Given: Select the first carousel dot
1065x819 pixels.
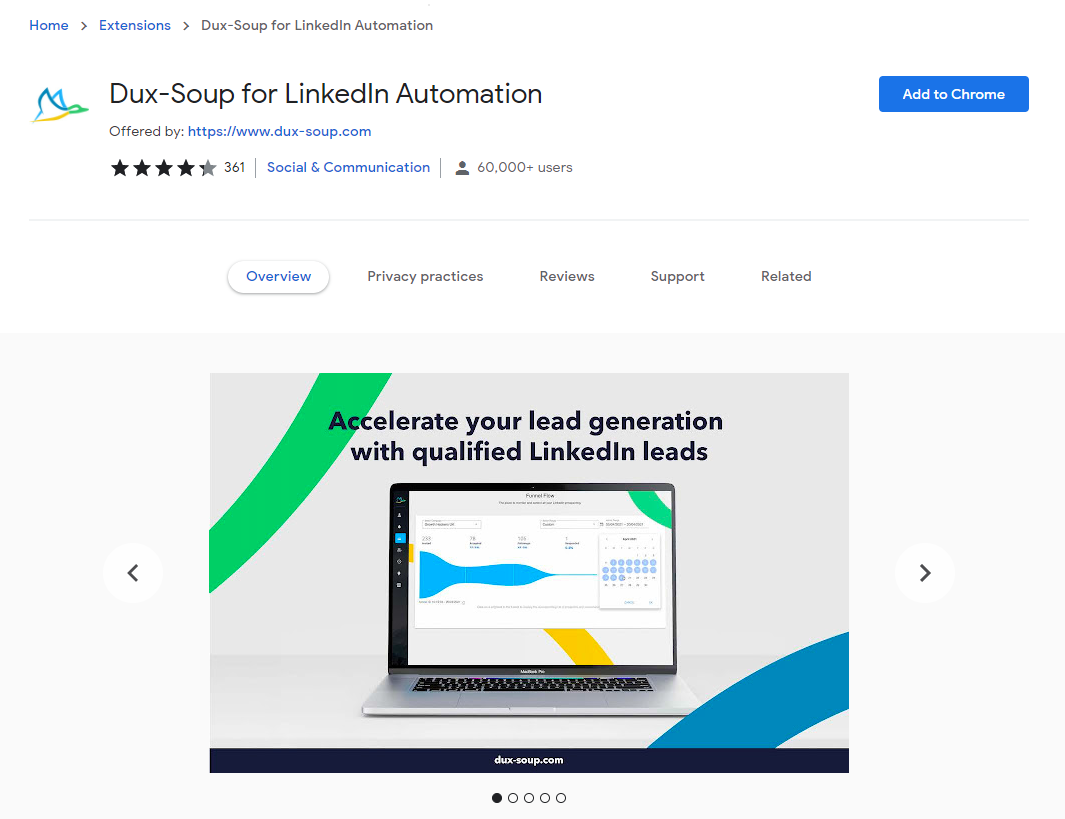Looking at the screenshot, I should pyautogui.click(x=497, y=798).
